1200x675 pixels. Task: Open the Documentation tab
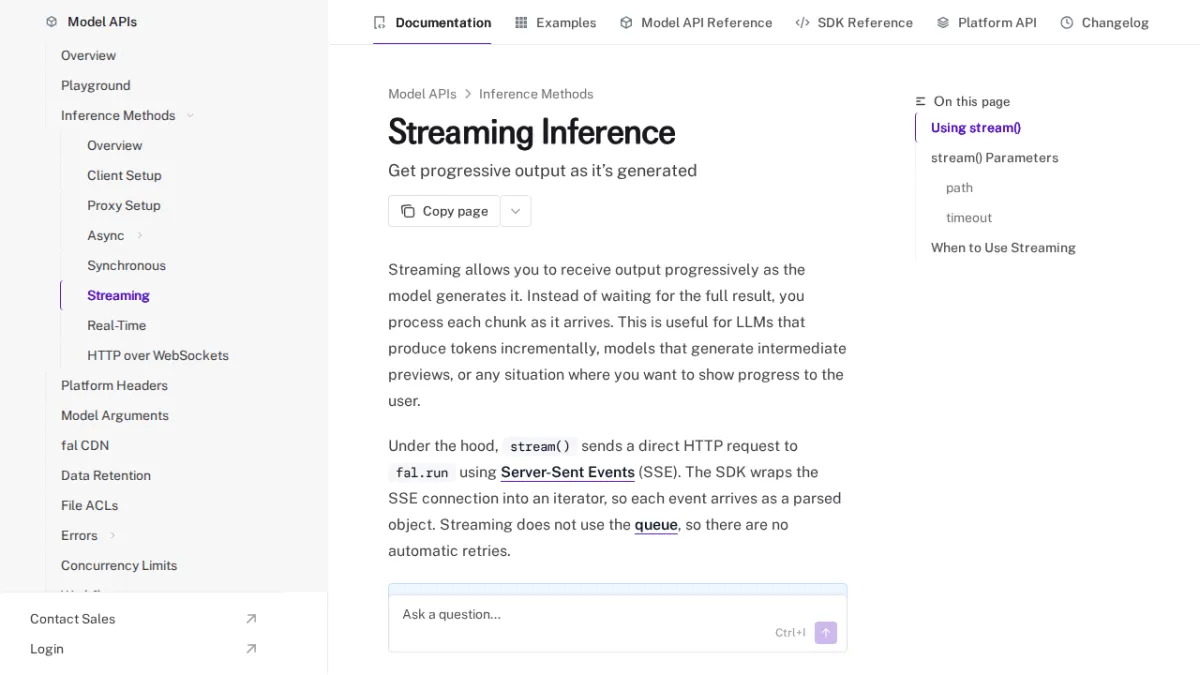click(432, 22)
